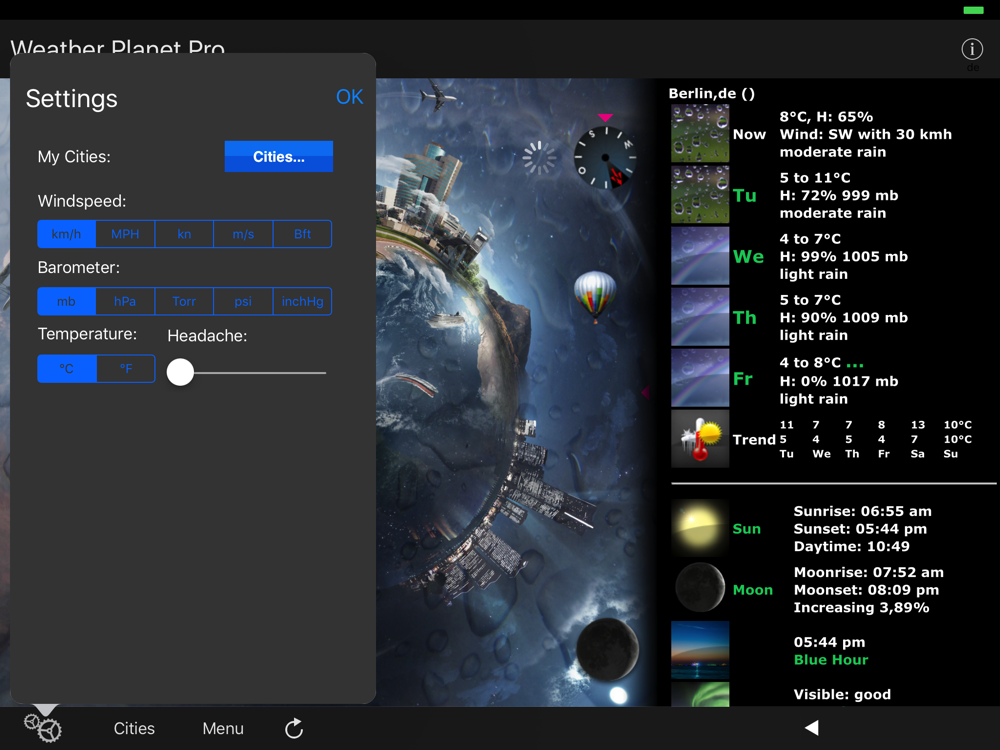Select the Tu forecast rain thumbnail

click(700, 195)
